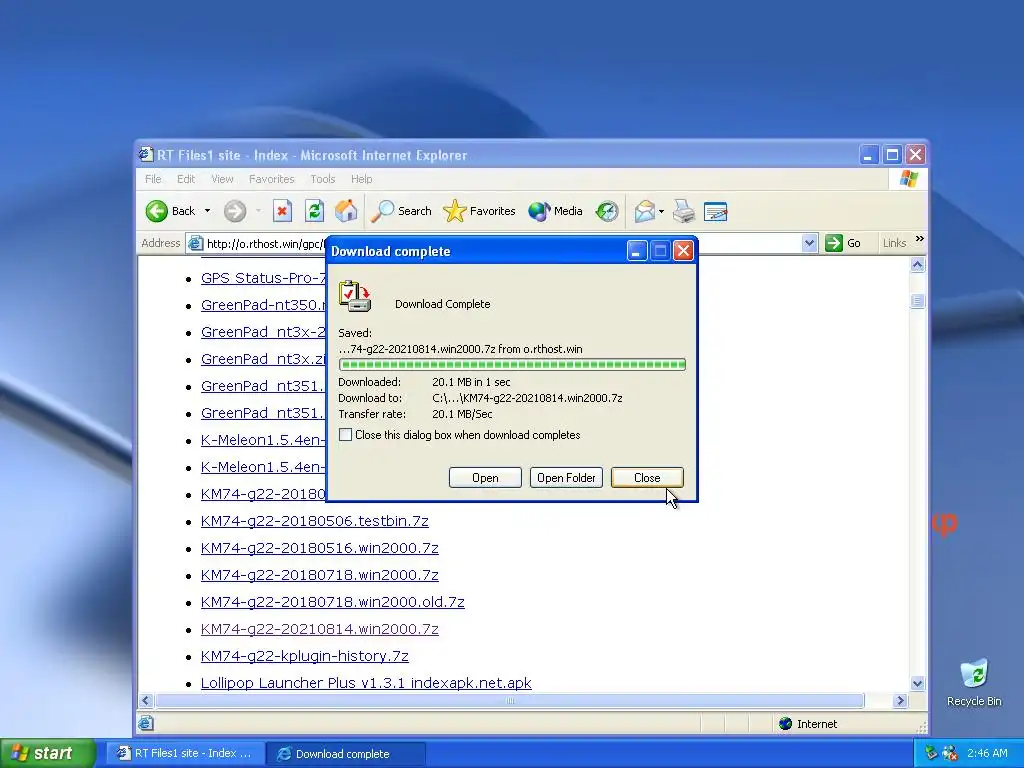Go to Home page icon
Screen dimensions: 1024x768
pos(346,211)
